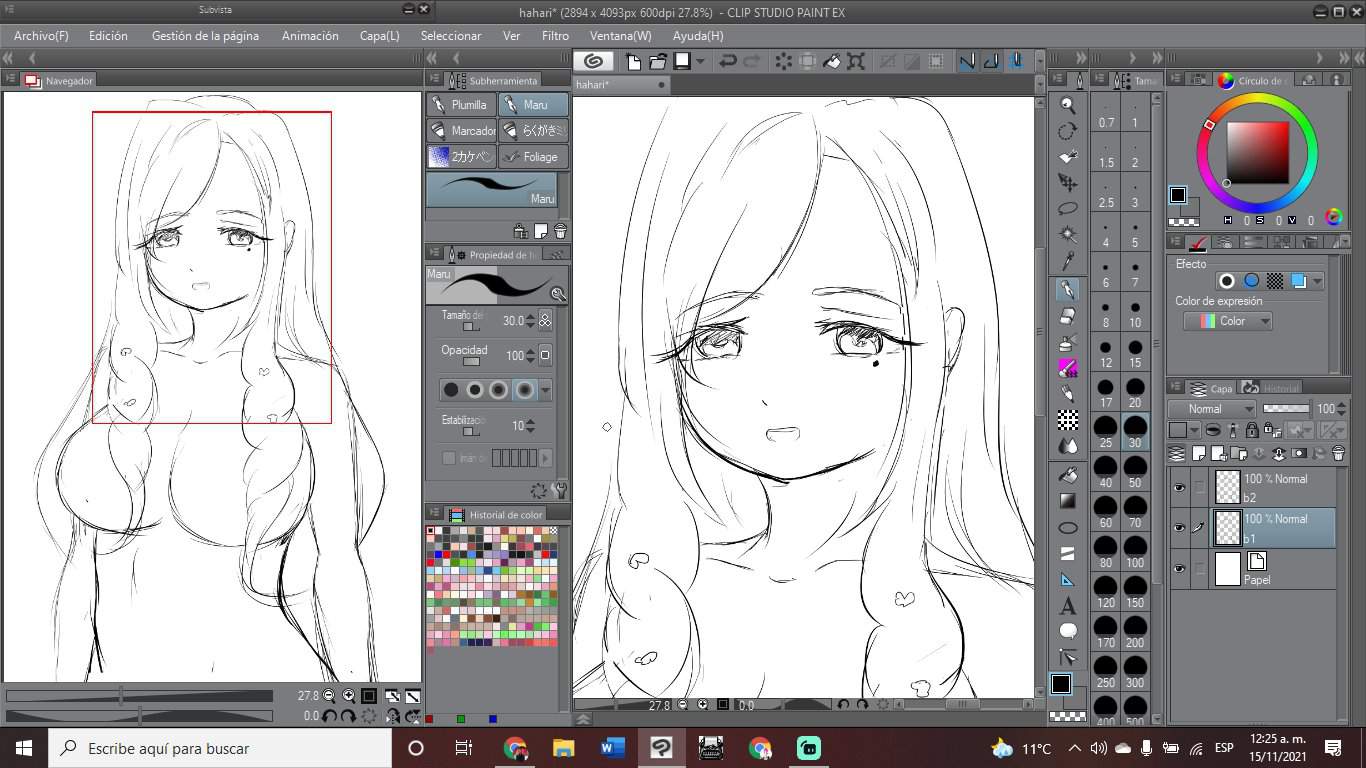Open sub tool detail wrench icon
This screenshot has width=1366, height=768.
(x=559, y=490)
